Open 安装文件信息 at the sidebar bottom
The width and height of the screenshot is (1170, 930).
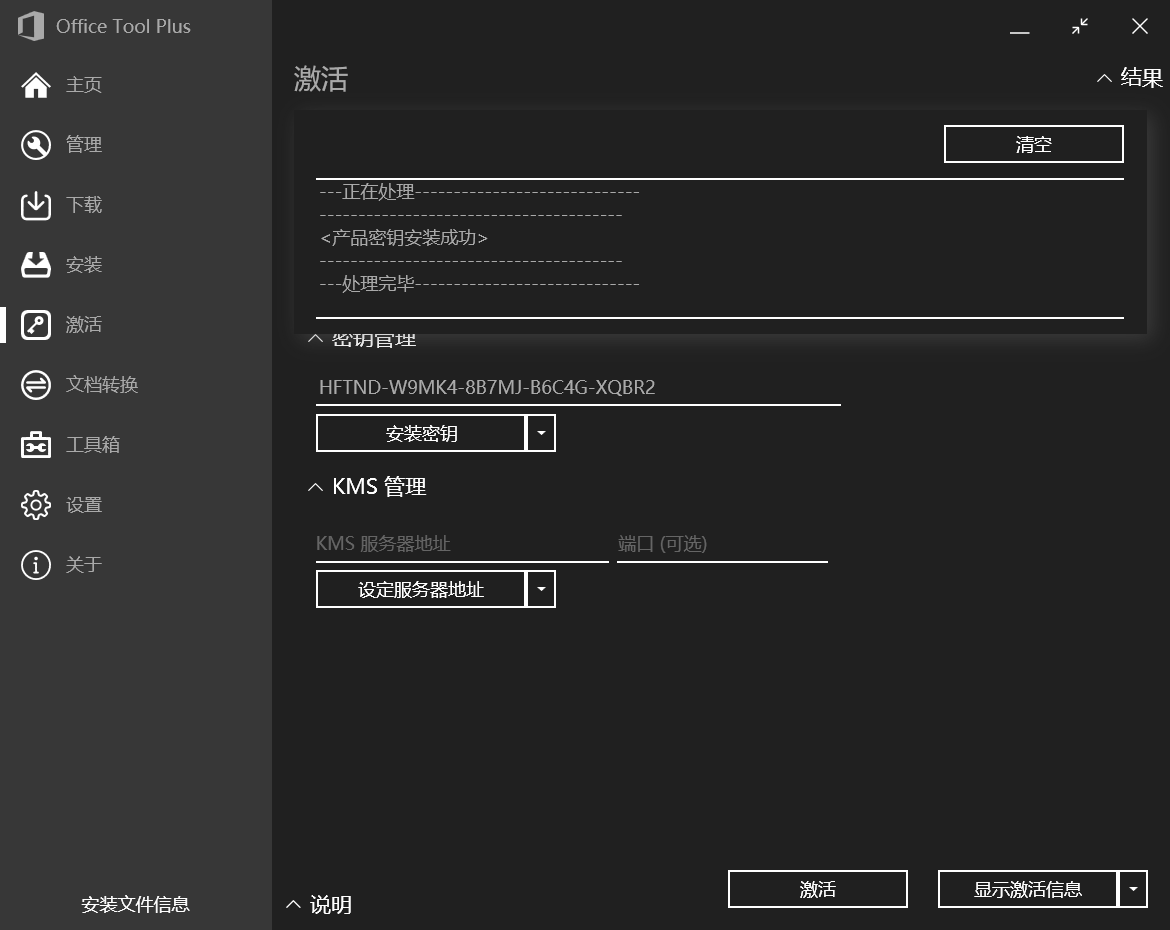[x=135, y=905]
